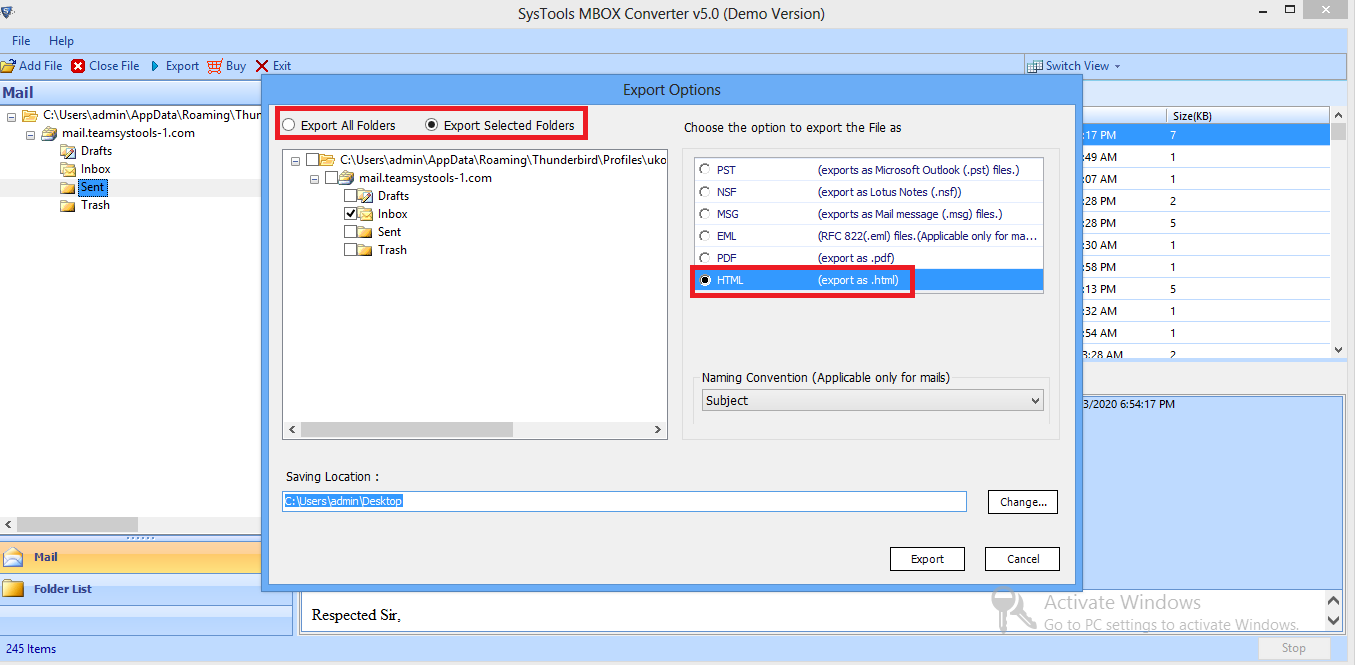Collapse mail.teamsystools-1.com node in dialog tree

[x=315, y=178]
